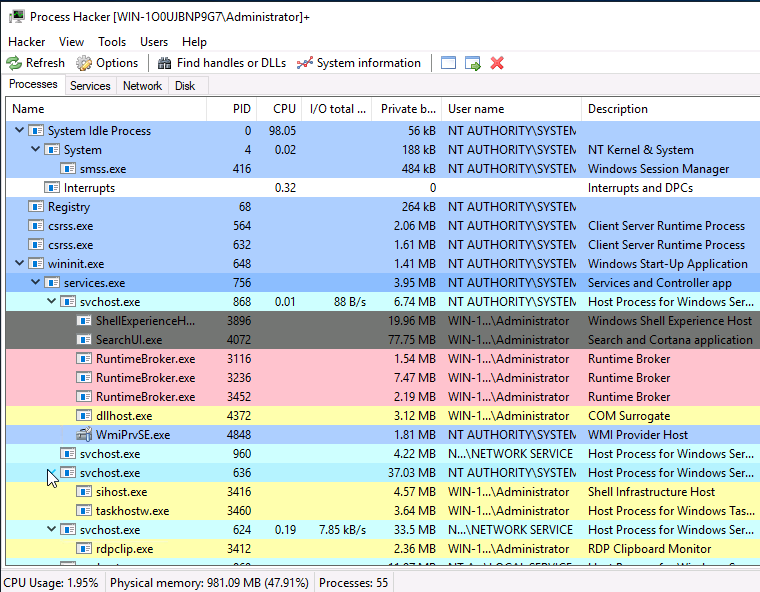Image resolution: width=760 pixels, height=592 pixels.
Task: Sort by the PID column header
Action: 232,109
